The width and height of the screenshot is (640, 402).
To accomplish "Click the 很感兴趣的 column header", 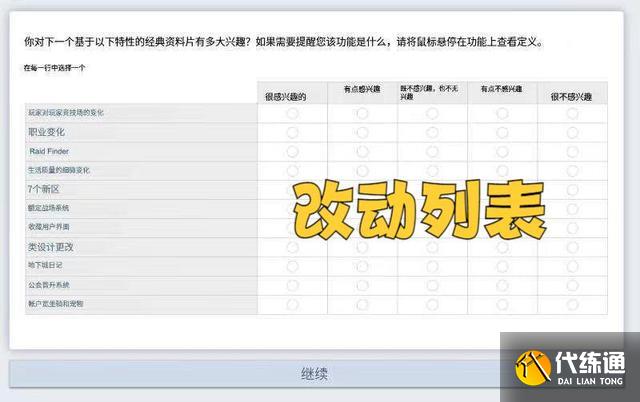I will [285, 97].
